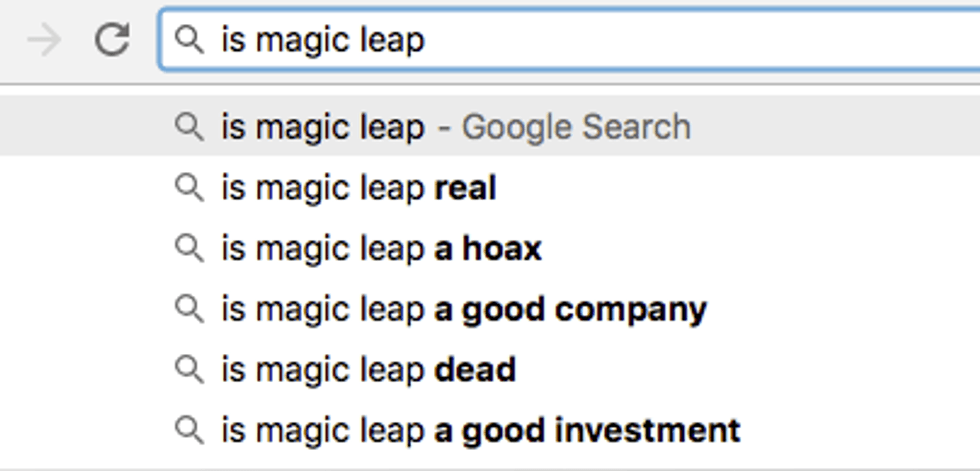Click the search icon beside the 'a good company' suggestion
980x471 pixels.
click(x=189, y=309)
